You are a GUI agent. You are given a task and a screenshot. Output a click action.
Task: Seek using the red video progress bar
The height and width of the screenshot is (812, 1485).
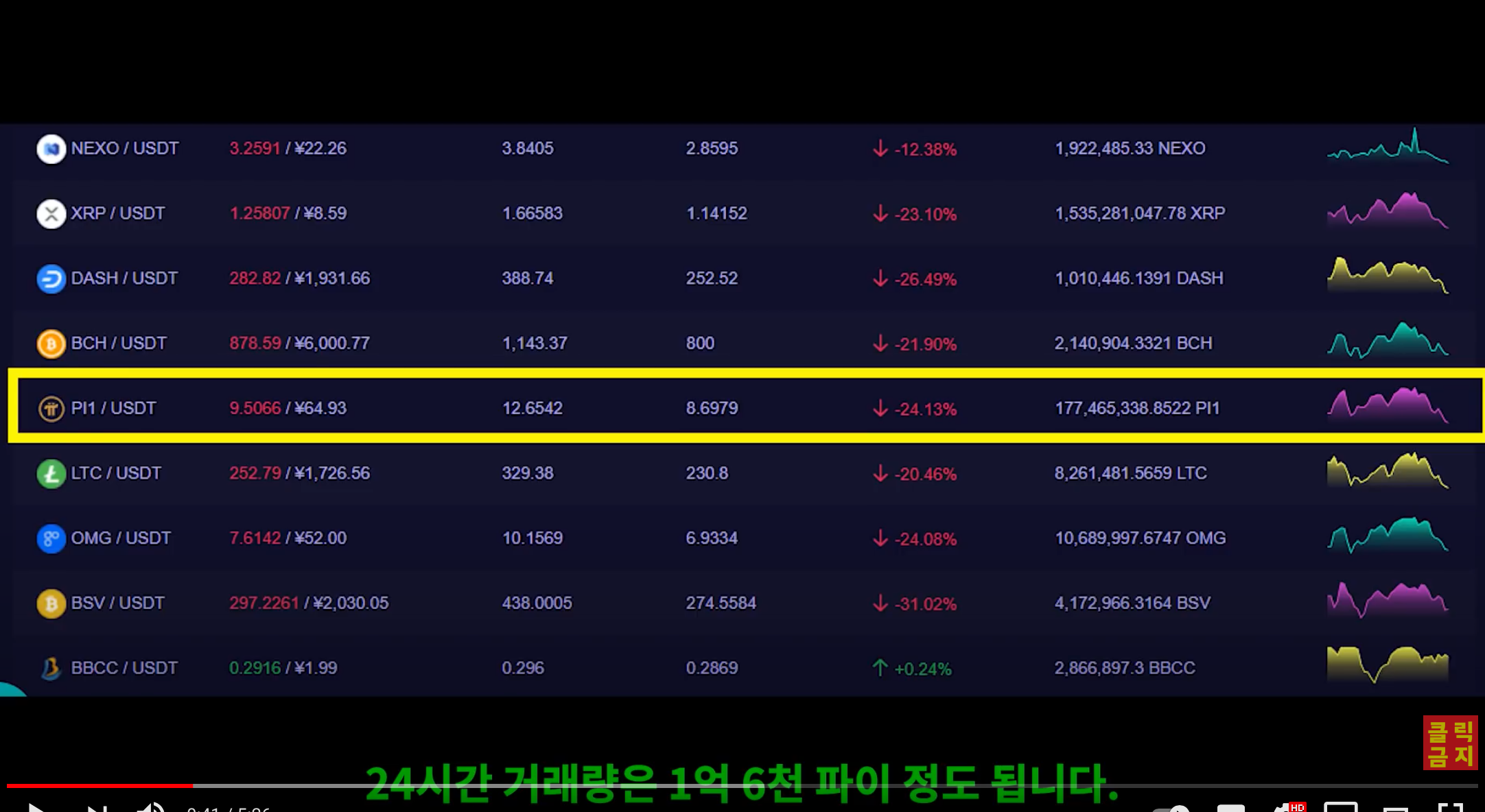(100, 786)
